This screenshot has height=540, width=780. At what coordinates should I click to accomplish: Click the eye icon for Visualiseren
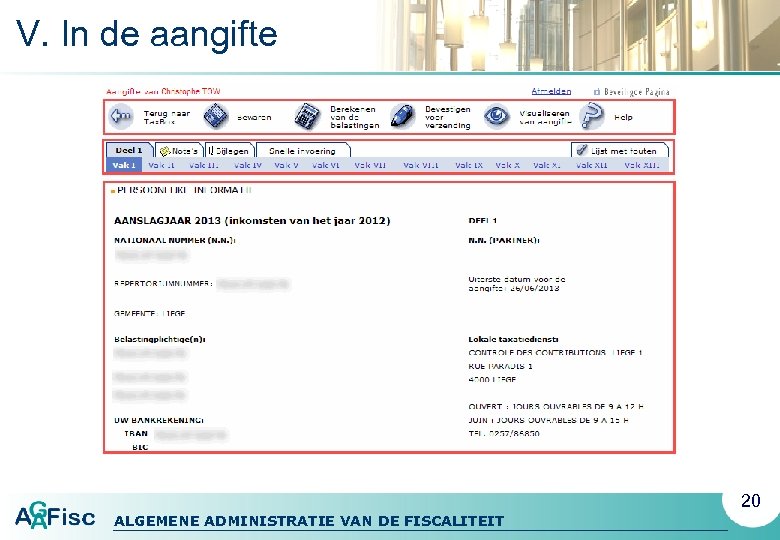pyautogui.click(x=496, y=116)
